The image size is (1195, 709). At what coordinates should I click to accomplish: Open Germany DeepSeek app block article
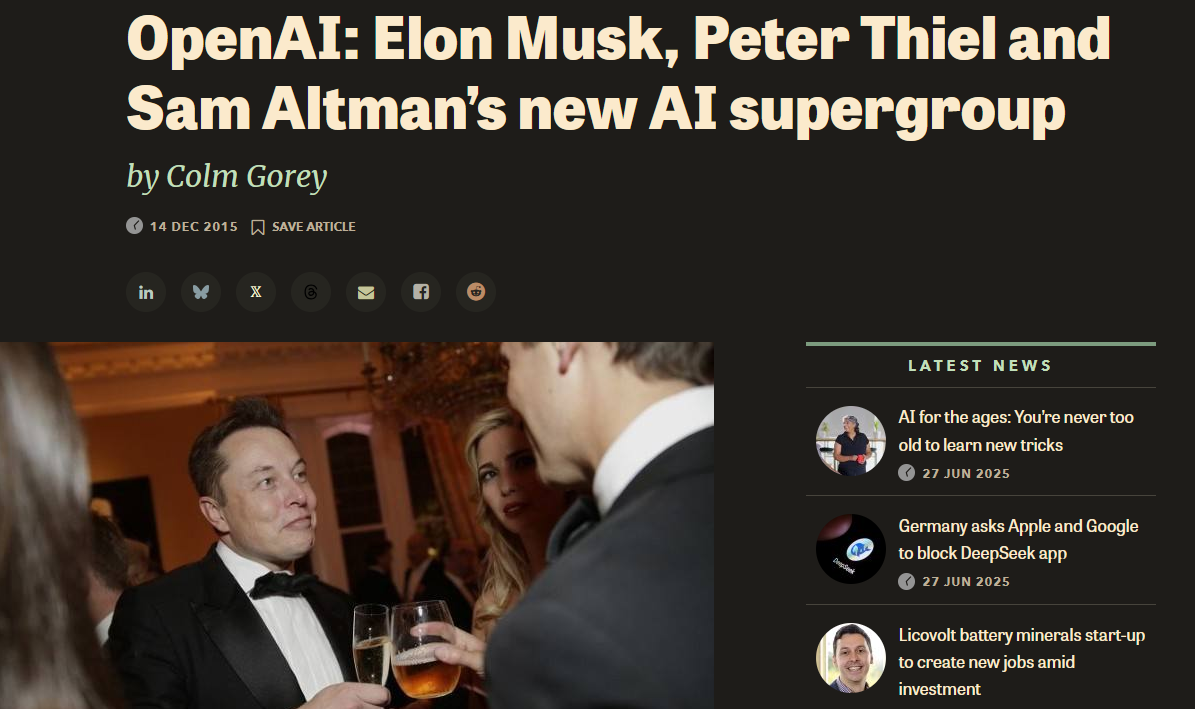(x=1018, y=539)
